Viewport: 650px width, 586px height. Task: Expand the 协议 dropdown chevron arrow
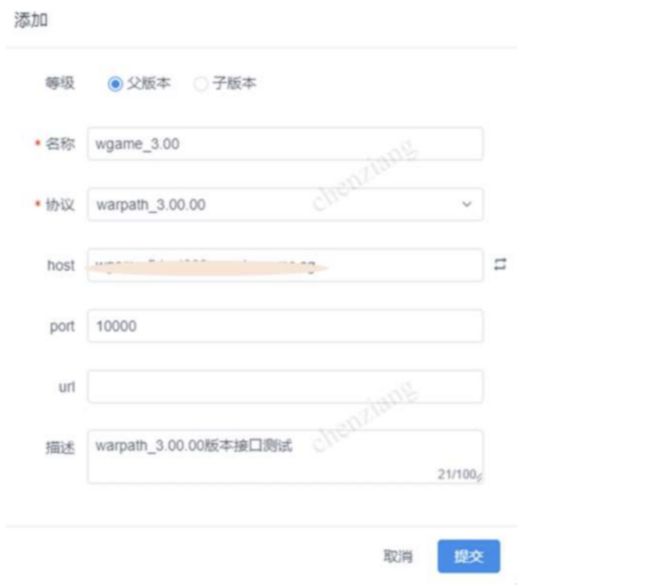pos(467,204)
